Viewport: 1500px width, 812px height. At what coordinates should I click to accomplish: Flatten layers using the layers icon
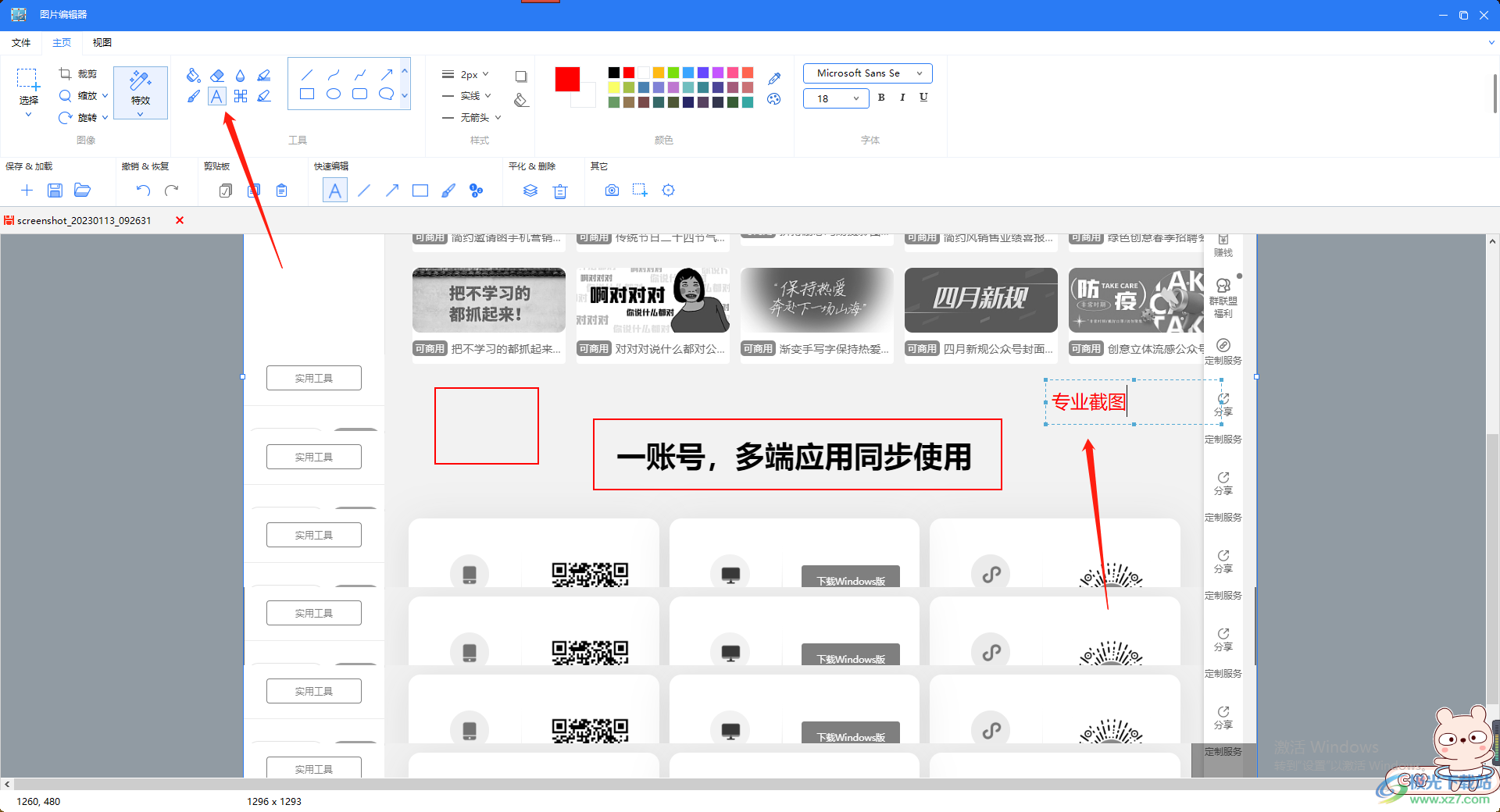[x=530, y=191]
